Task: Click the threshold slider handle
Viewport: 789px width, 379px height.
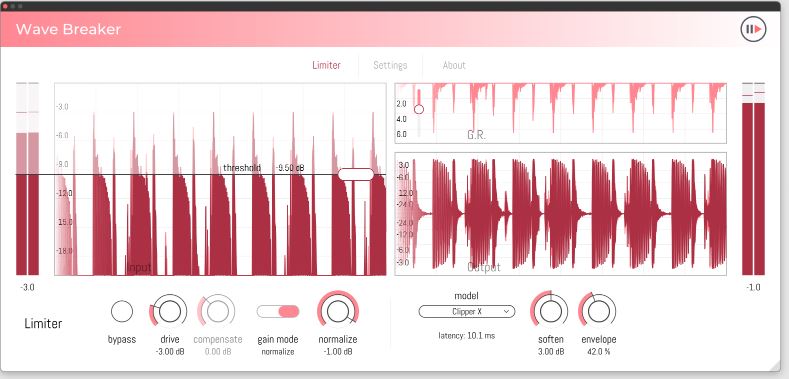Action: point(356,174)
